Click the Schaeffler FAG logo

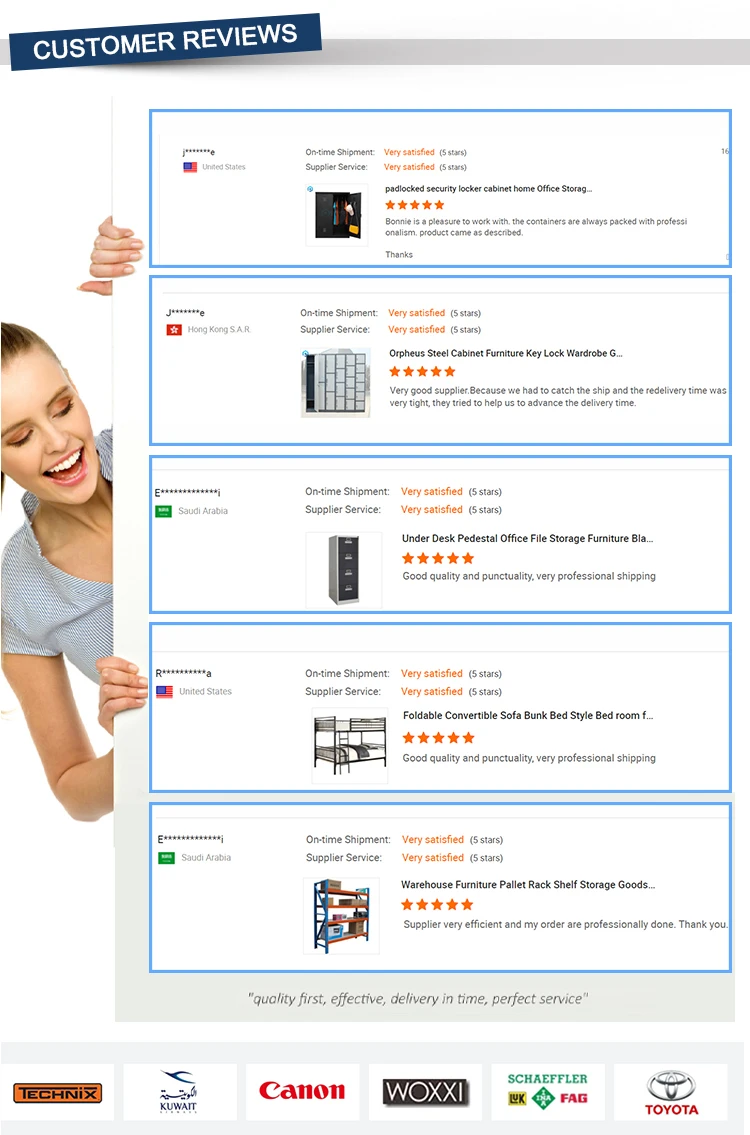point(547,1091)
